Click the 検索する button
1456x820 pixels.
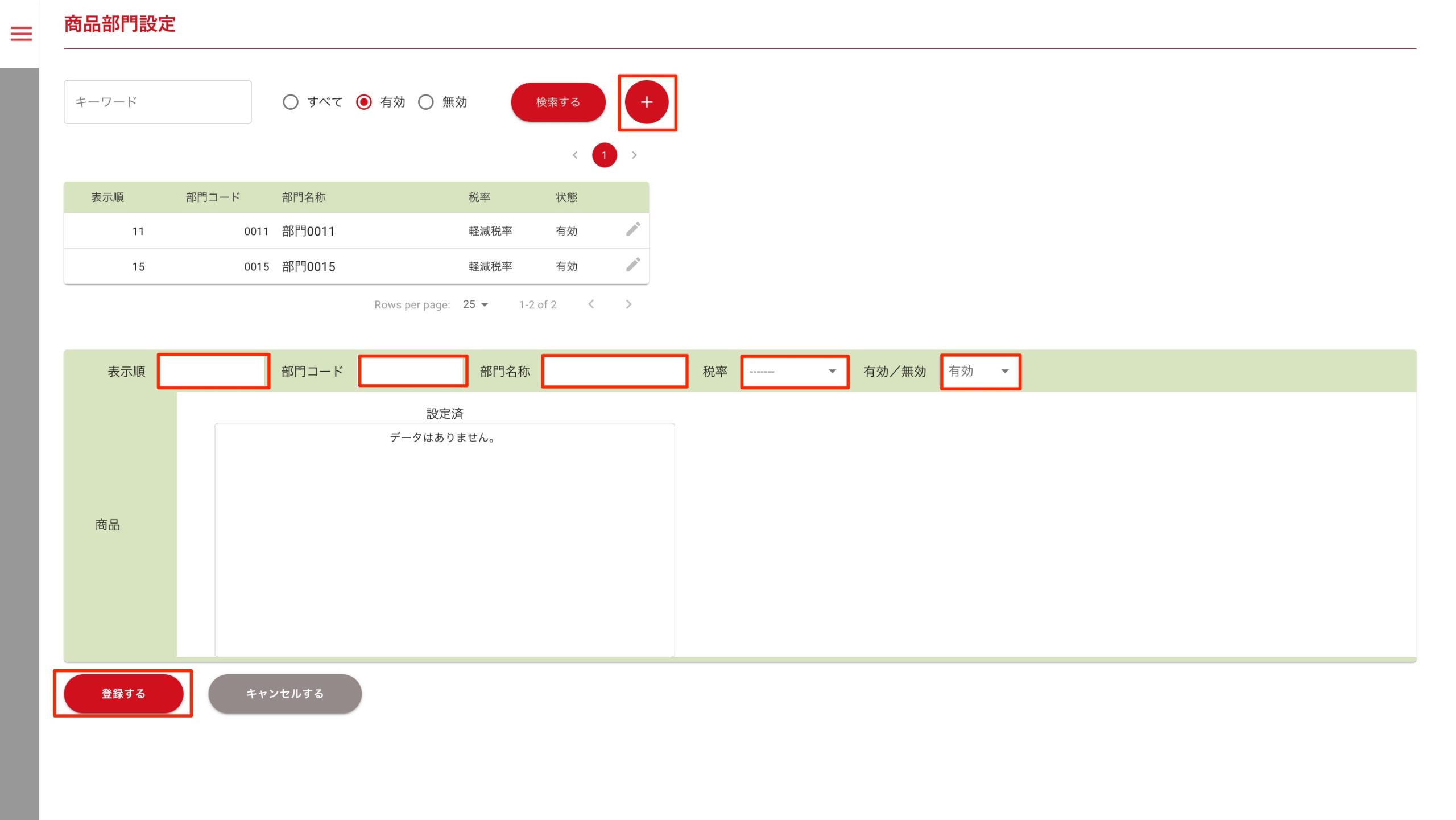click(557, 102)
